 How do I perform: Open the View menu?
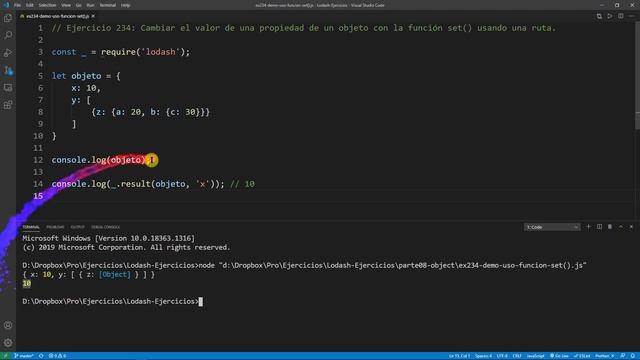[66, 5]
